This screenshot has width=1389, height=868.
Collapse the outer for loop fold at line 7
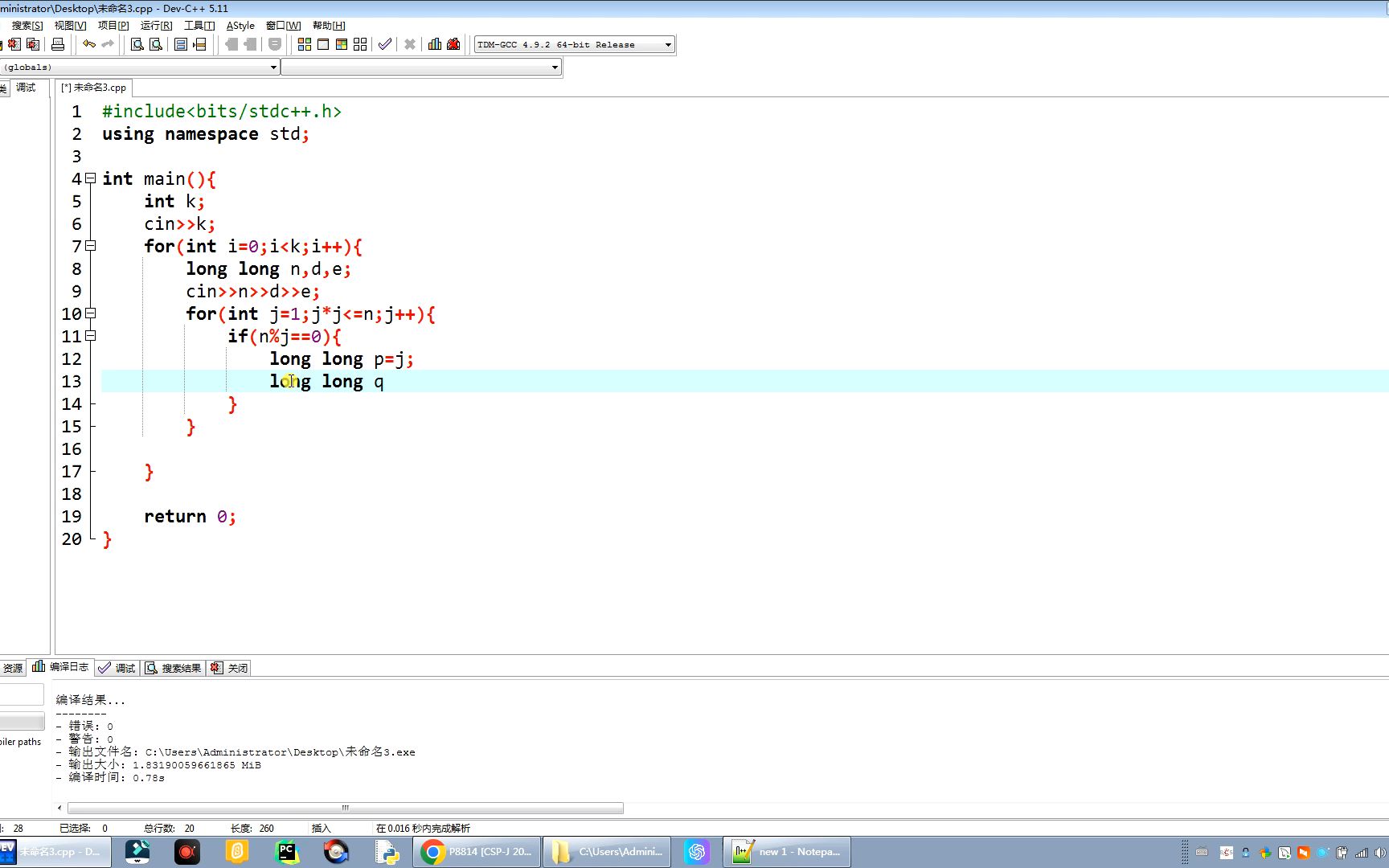coord(91,246)
